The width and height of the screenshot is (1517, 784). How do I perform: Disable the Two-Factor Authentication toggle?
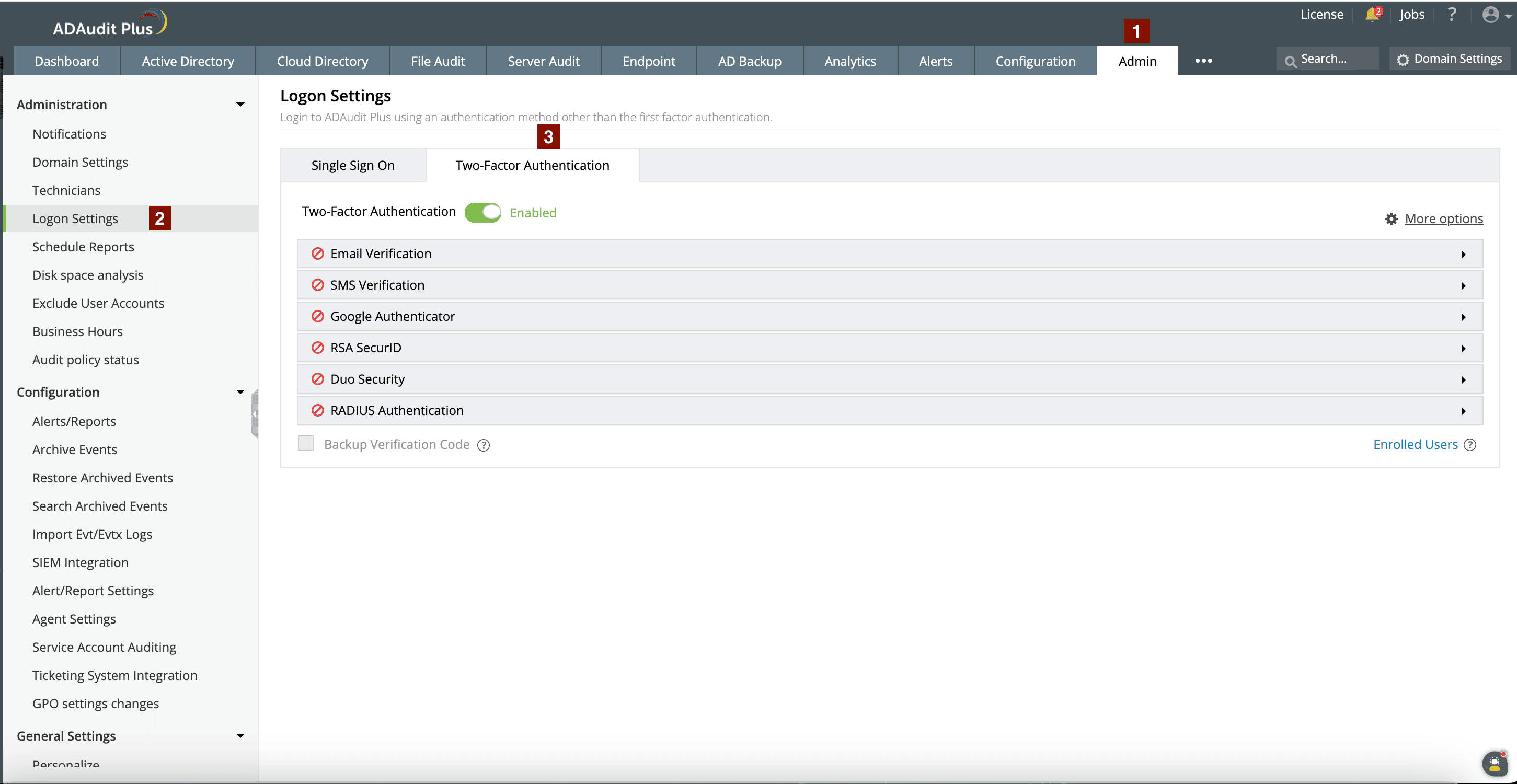[x=482, y=213]
